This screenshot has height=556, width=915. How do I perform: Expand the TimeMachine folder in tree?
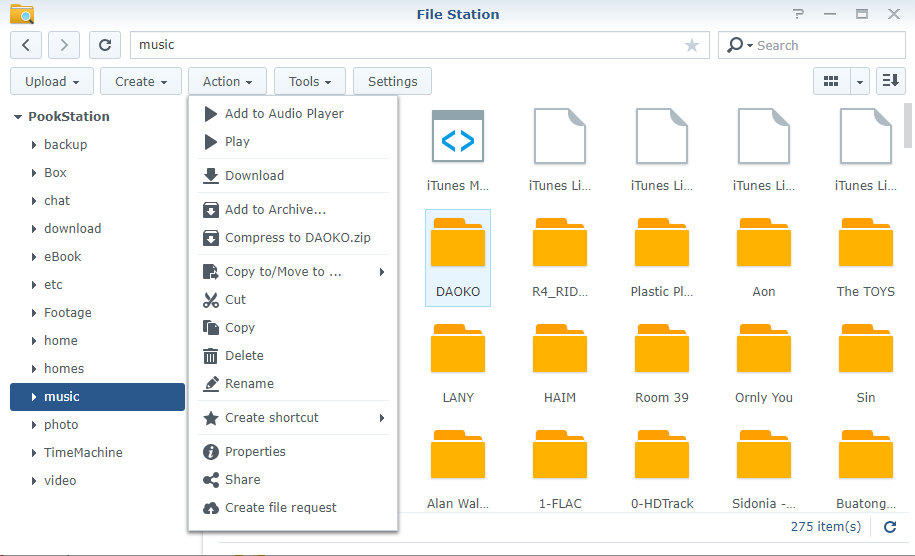[34, 453]
